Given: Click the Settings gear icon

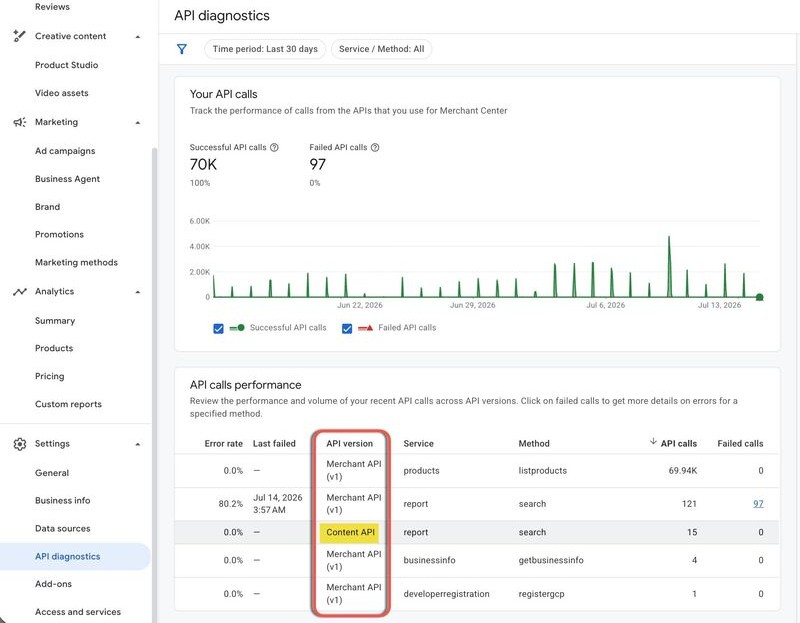Looking at the screenshot, I should pyautogui.click(x=19, y=444).
